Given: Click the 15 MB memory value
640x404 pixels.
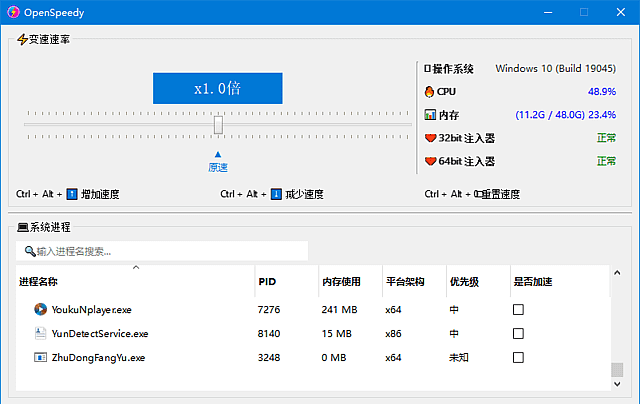Looking at the screenshot, I should coord(336,334).
